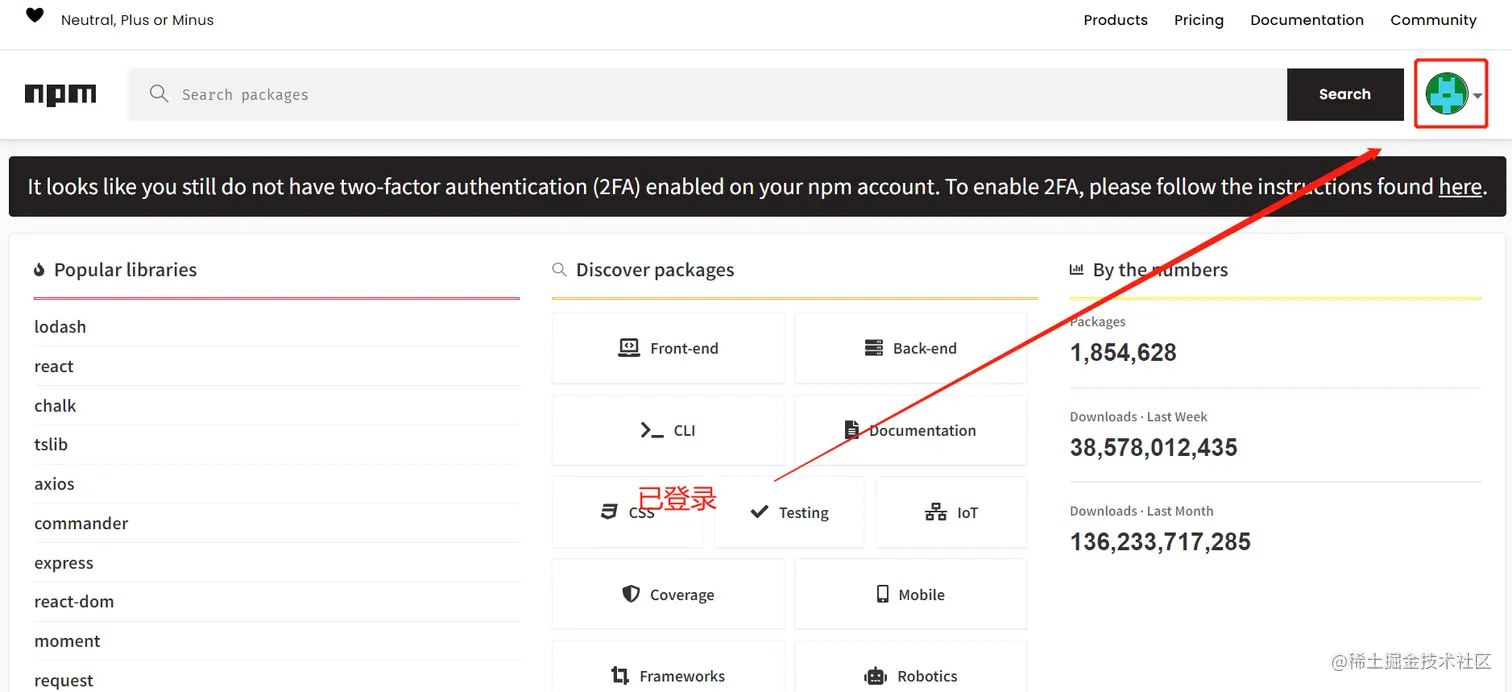Click the user avatar image
This screenshot has height=692, width=1512.
[x=1445, y=94]
